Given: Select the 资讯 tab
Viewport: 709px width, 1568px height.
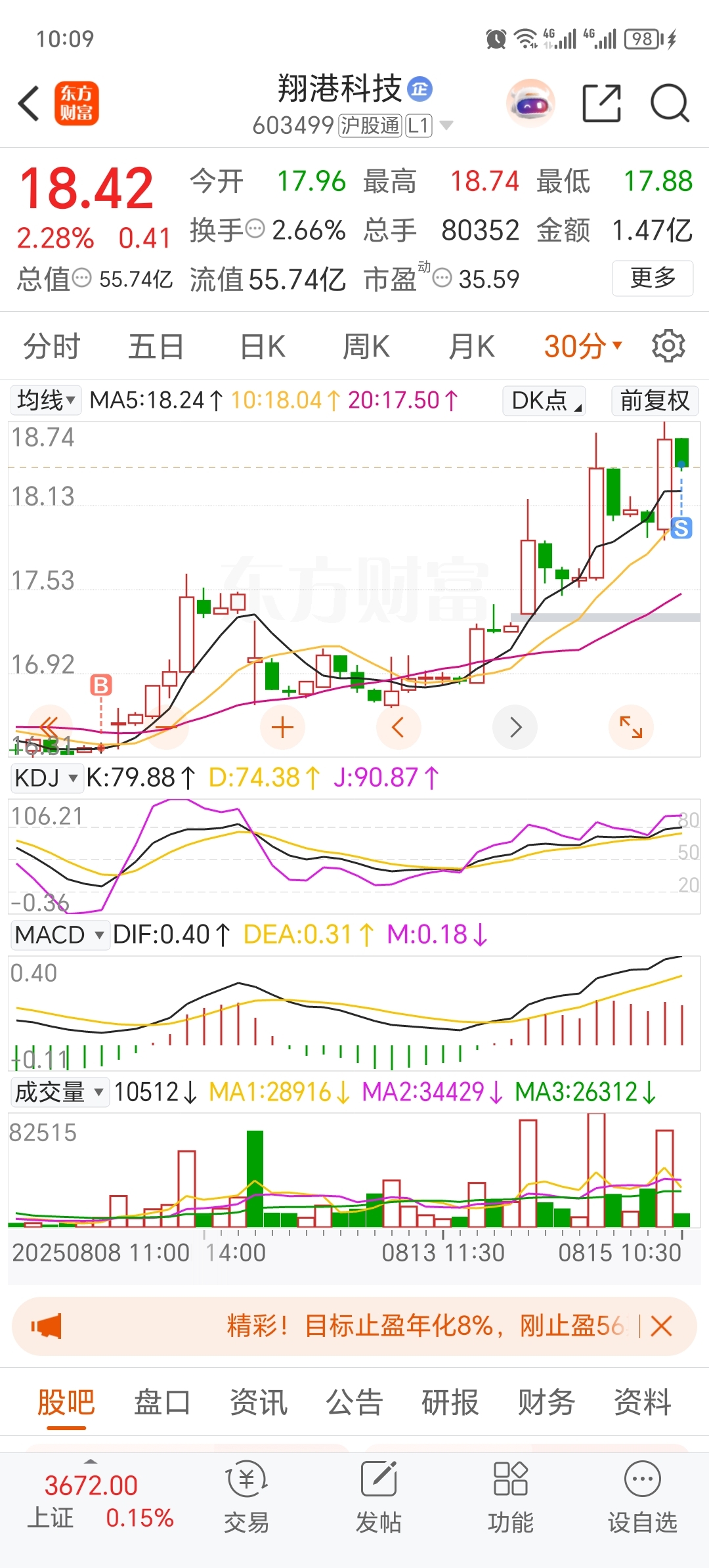Looking at the screenshot, I should [x=258, y=1402].
